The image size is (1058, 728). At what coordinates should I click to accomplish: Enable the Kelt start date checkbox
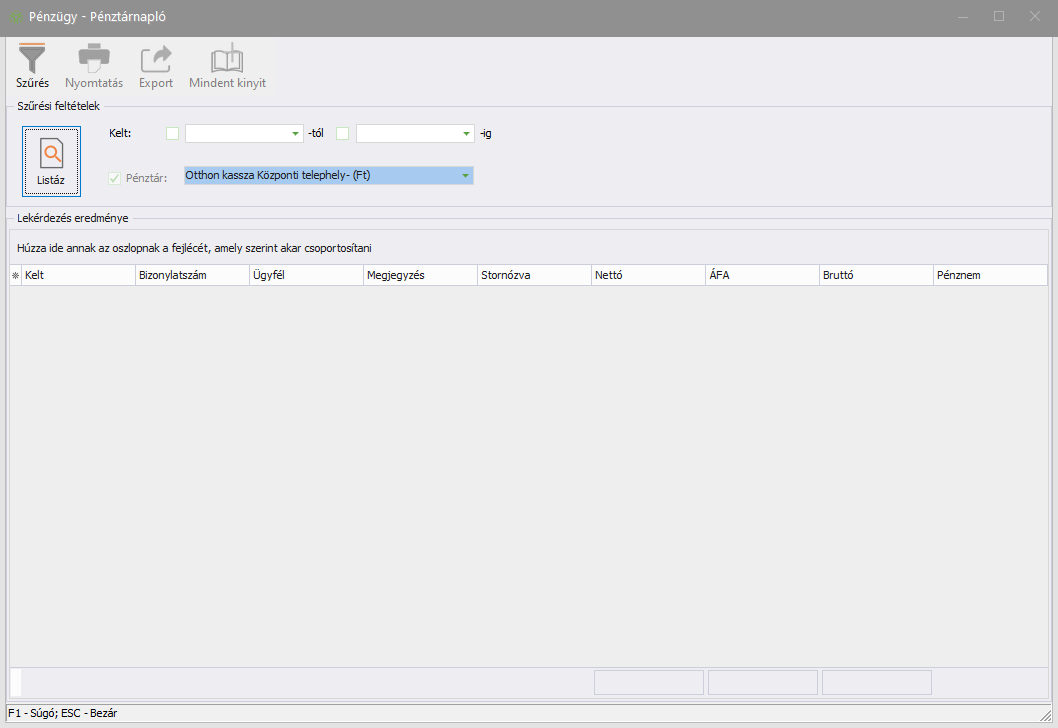click(173, 134)
